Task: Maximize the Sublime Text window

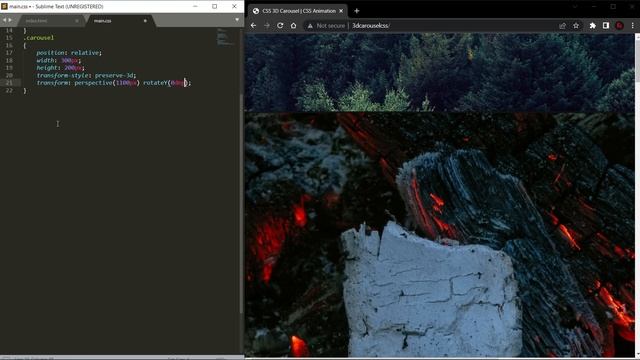Action: [215, 6]
